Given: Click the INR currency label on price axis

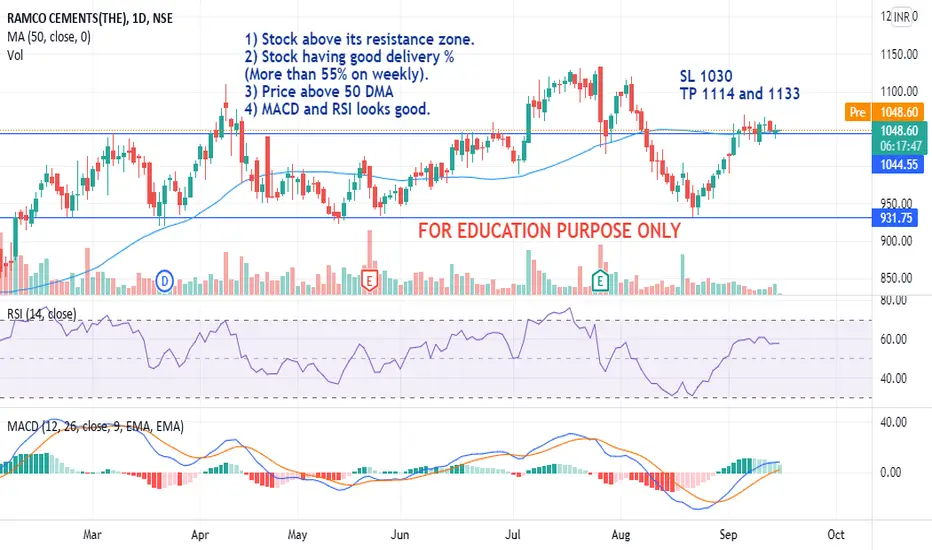Looking at the screenshot, I should 902,17.
